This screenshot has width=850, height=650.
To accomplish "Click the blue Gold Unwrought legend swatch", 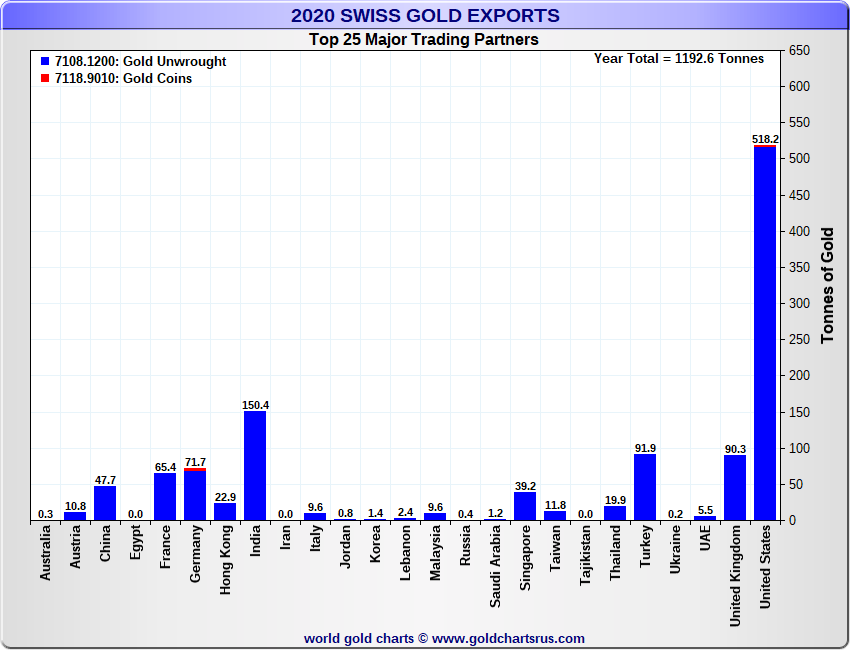I will pyautogui.click(x=45, y=62).
